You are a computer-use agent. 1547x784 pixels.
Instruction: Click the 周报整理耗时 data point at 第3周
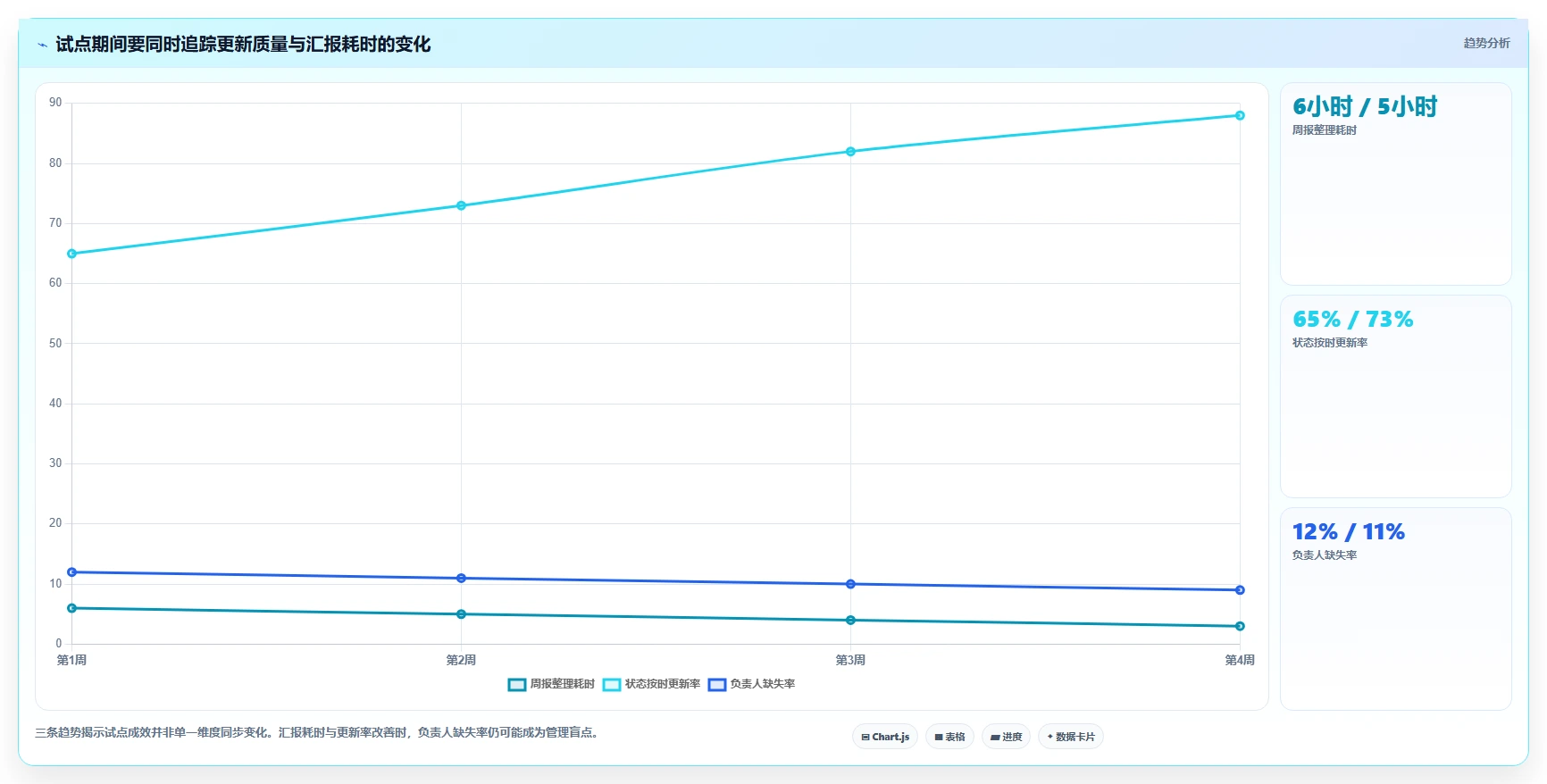(850, 621)
